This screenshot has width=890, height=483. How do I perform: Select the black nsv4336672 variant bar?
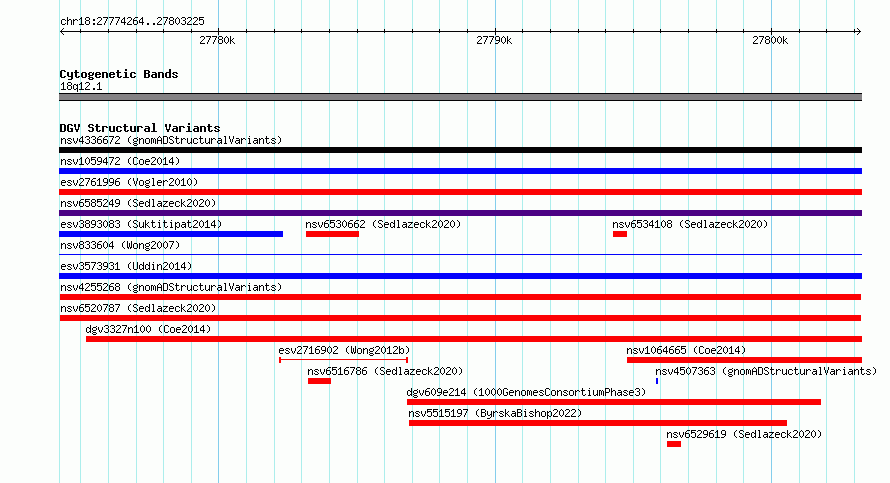tap(460, 150)
